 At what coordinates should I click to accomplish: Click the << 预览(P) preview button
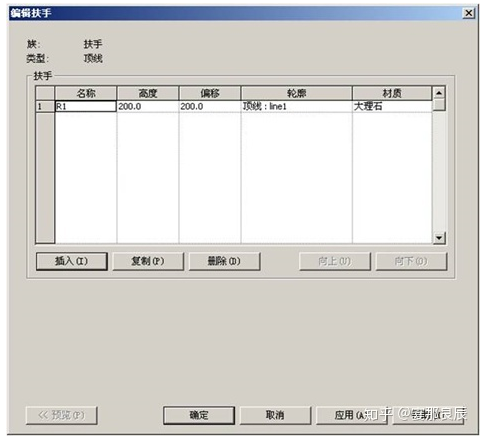62,415
